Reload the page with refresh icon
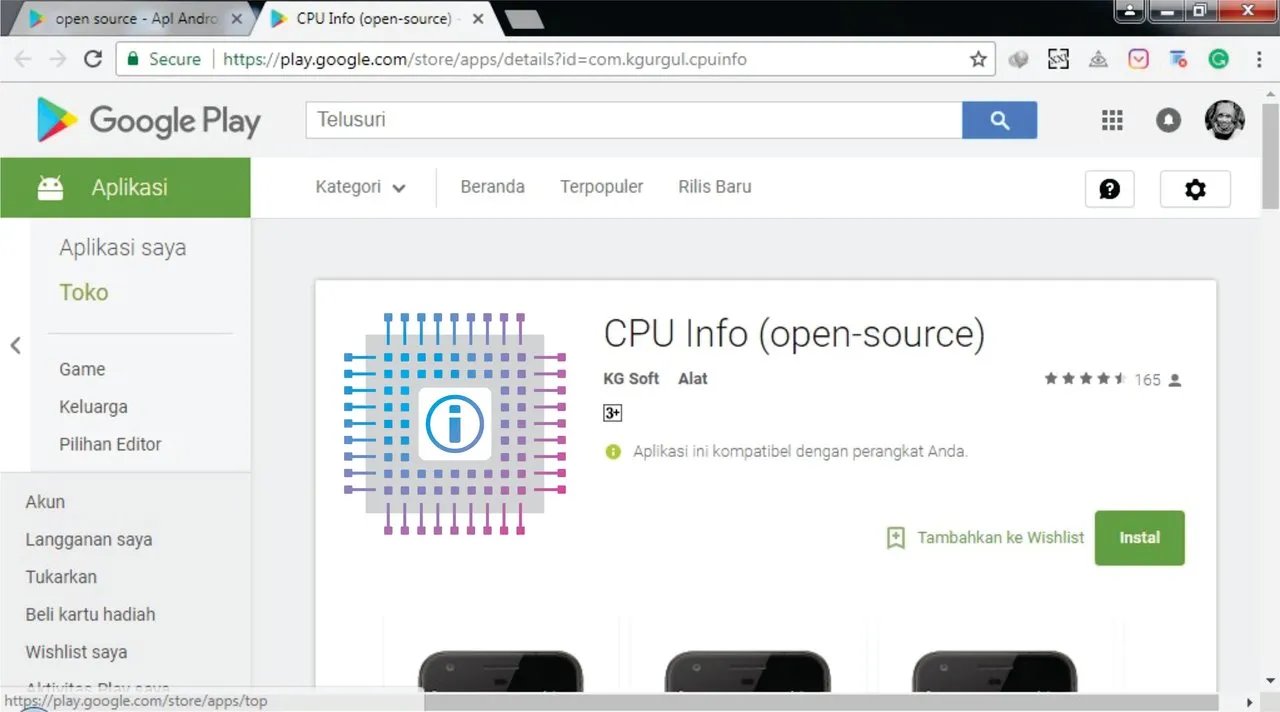Viewport: 1280px width, 712px height. click(93, 59)
